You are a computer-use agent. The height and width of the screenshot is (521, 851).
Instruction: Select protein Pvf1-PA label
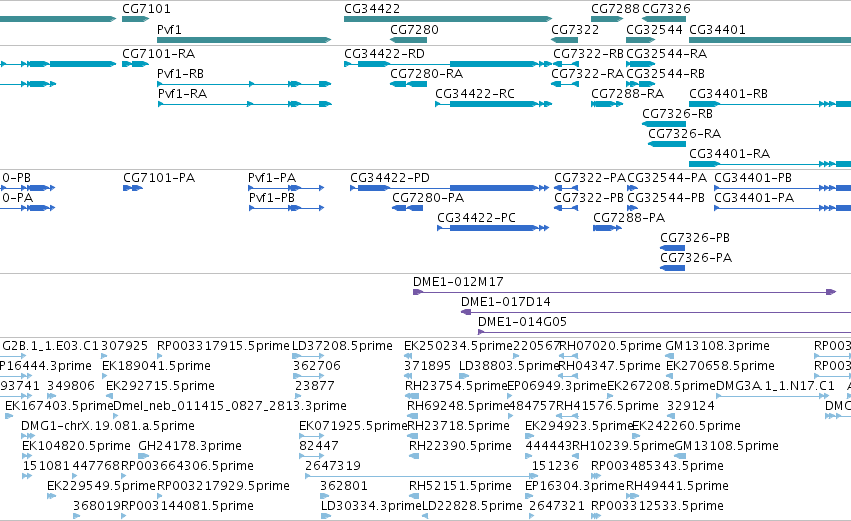tap(272, 178)
